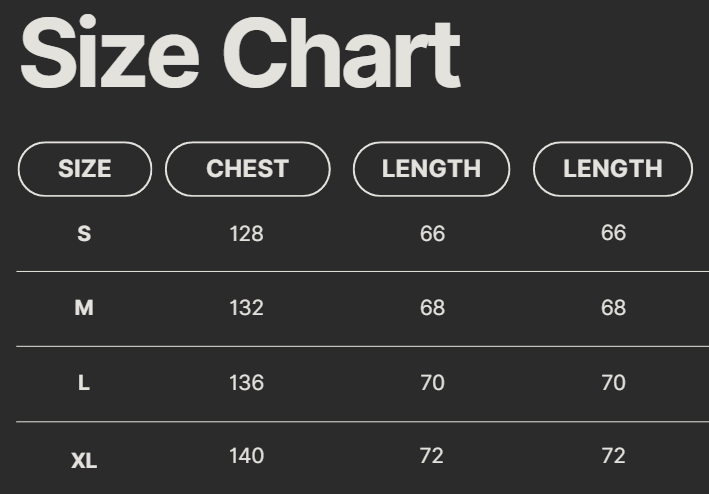Click the M size row label
This screenshot has height=494, width=709.
[x=84, y=308]
